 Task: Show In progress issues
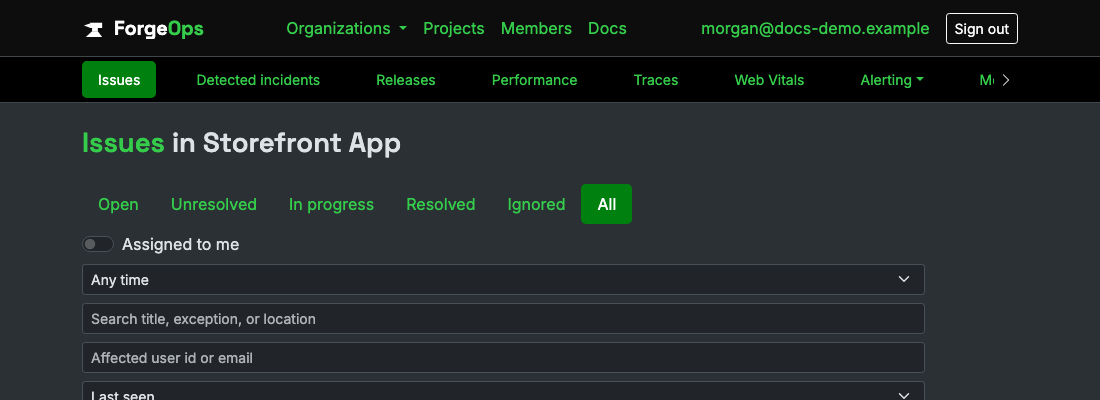331,204
